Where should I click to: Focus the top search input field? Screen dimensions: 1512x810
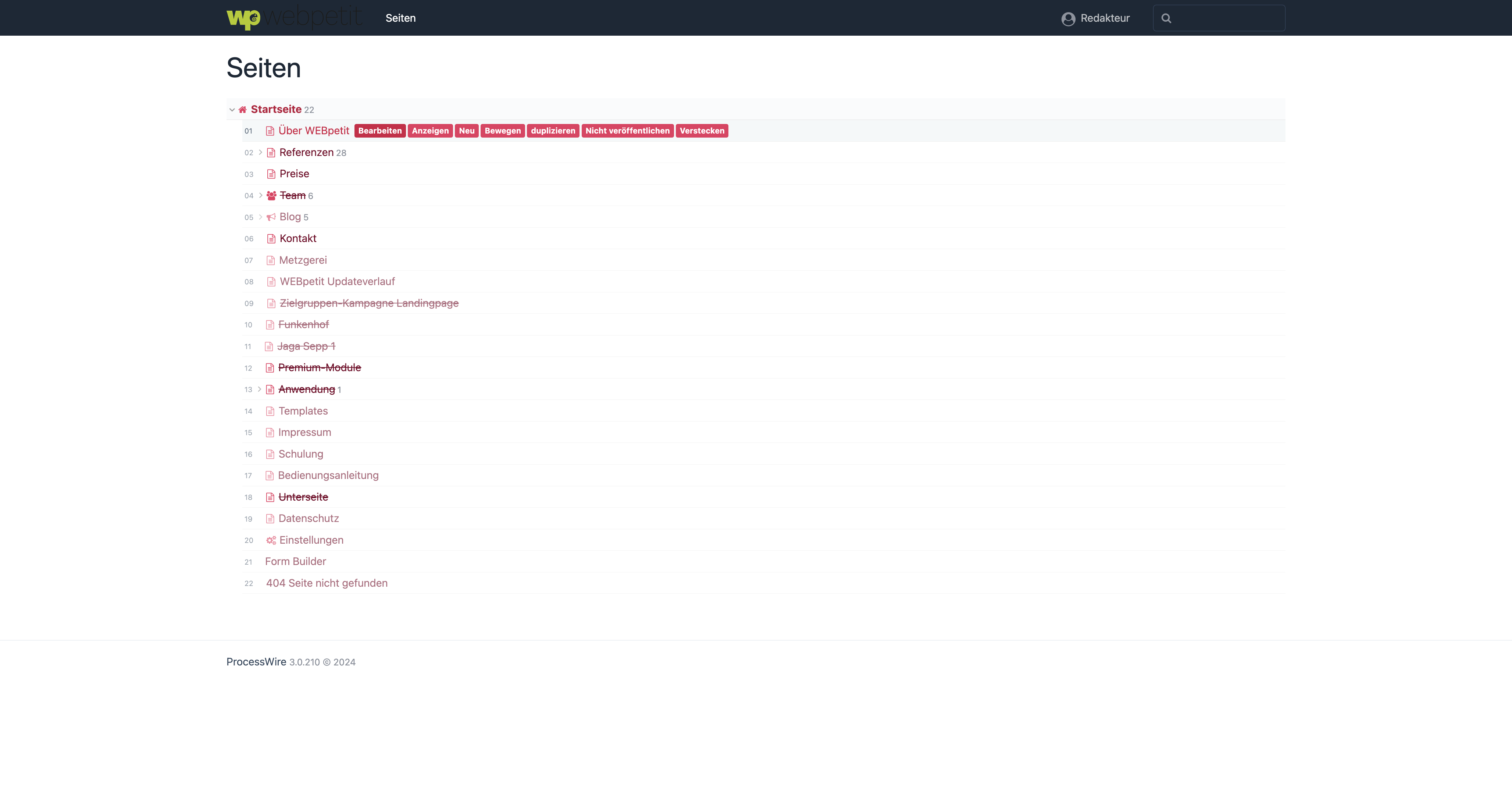1219,18
